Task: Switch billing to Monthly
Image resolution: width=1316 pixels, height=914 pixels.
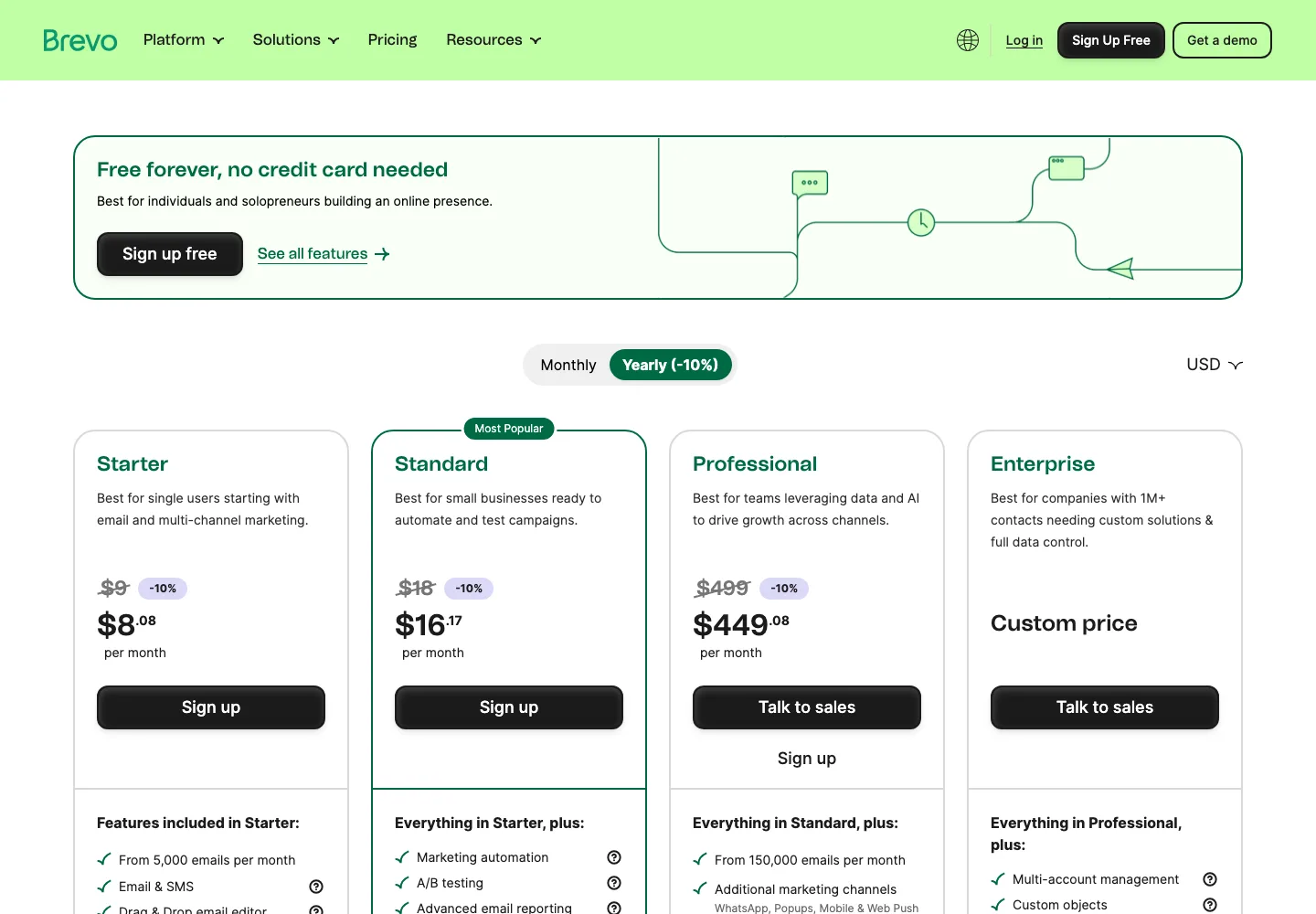Action: pyautogui.click(x=568, y=365)
